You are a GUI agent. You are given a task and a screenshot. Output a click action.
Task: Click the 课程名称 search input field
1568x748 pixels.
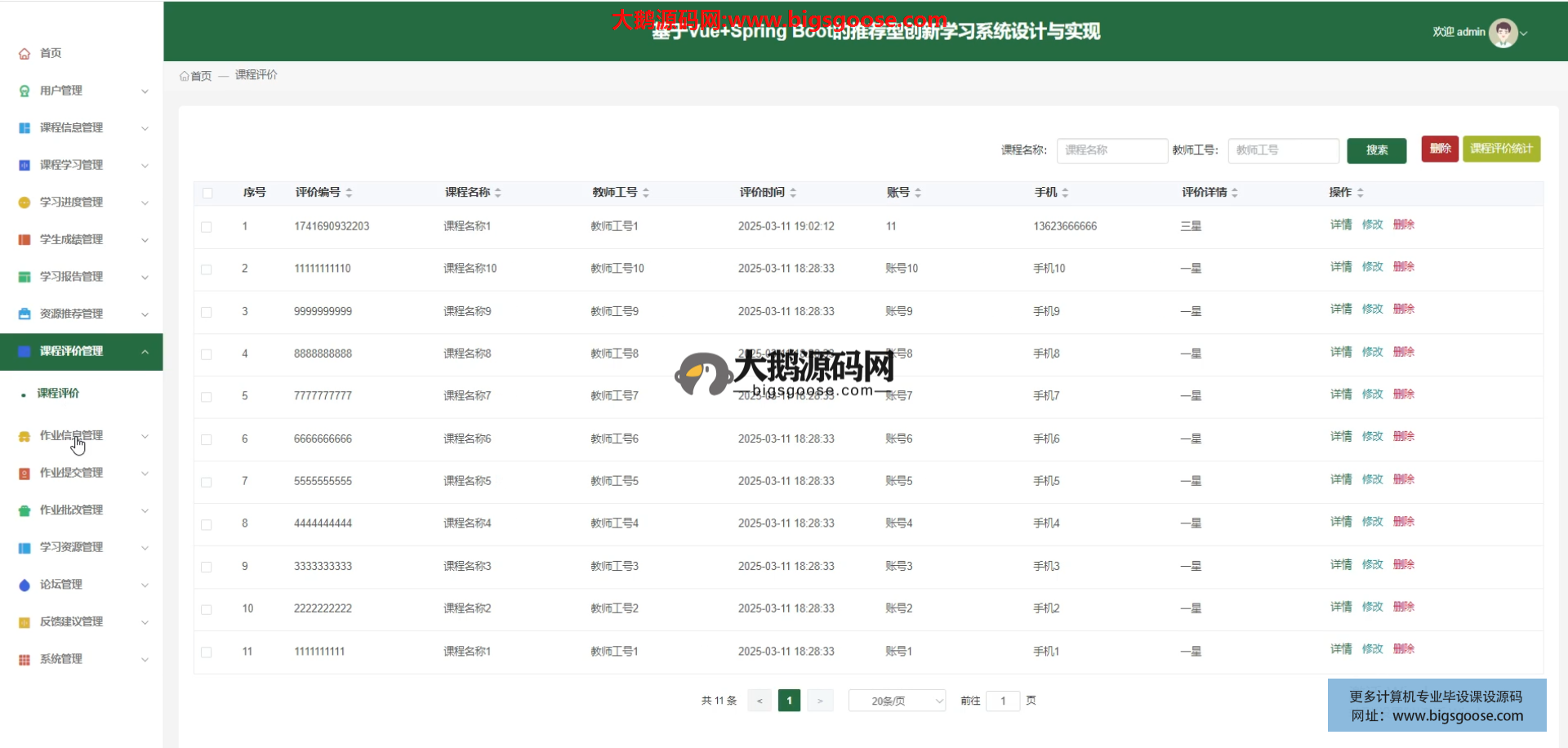1111,150
